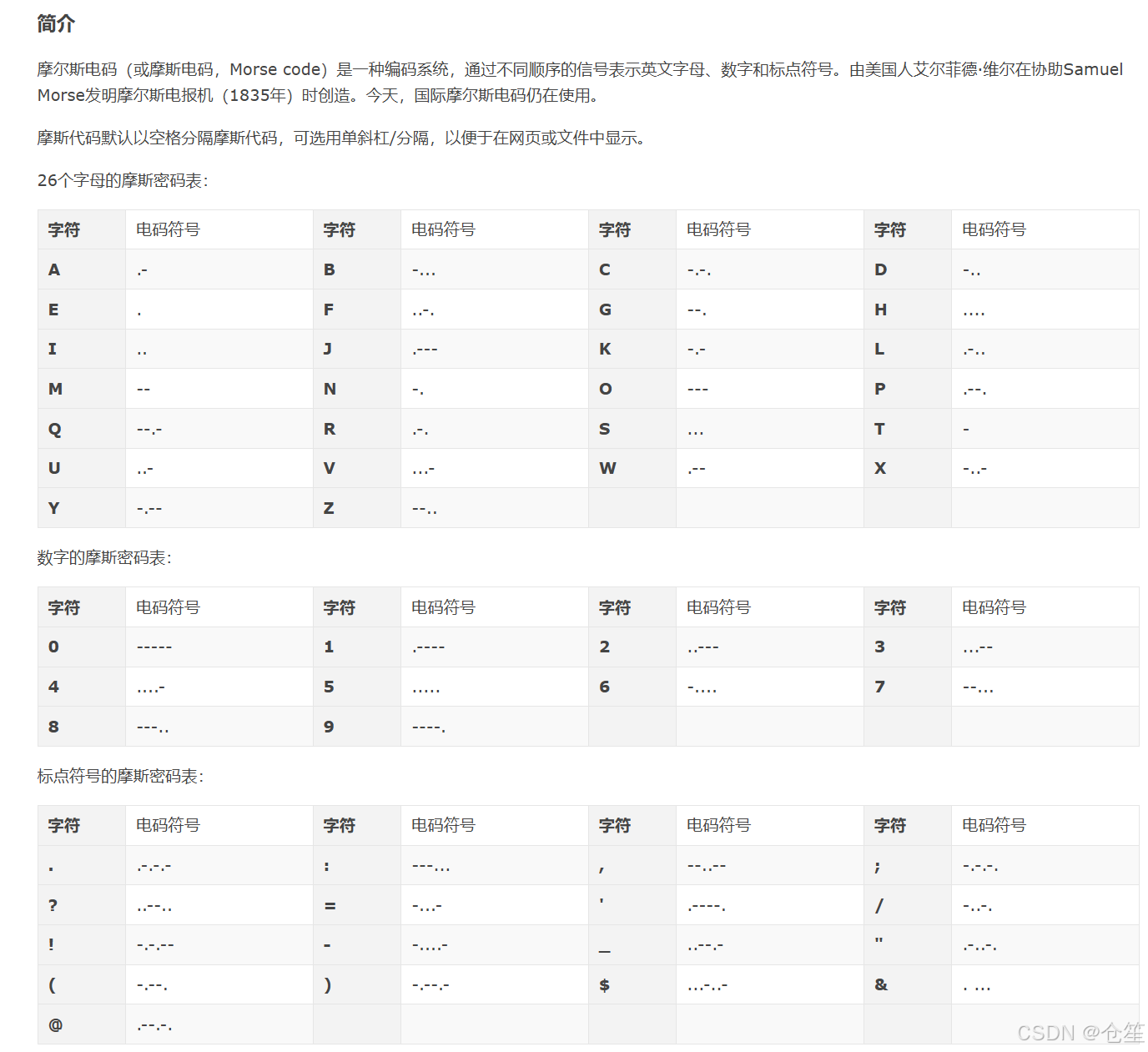This screenshot has height=1052, width=1148.
Task: Click the exclamation mark symbol cell
Action: point(82,945)
